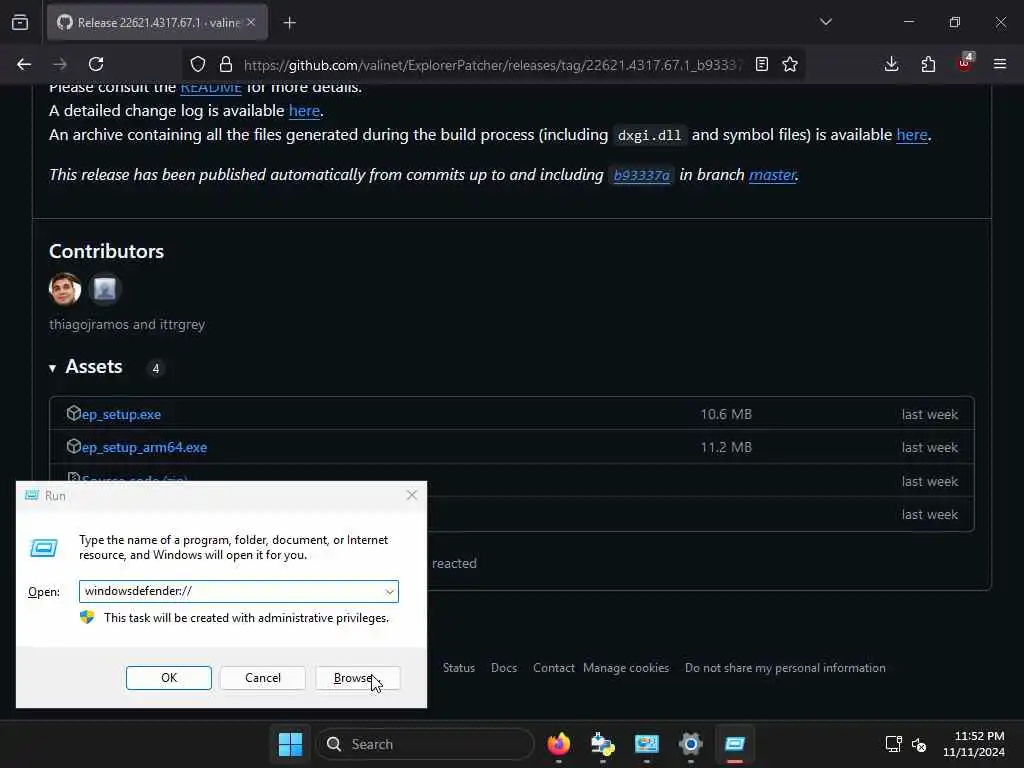Image resolution: width=1024 pixels, height=768 pixels.
Task: Download ep_setup.exe asset
Action: pos(121,415)
